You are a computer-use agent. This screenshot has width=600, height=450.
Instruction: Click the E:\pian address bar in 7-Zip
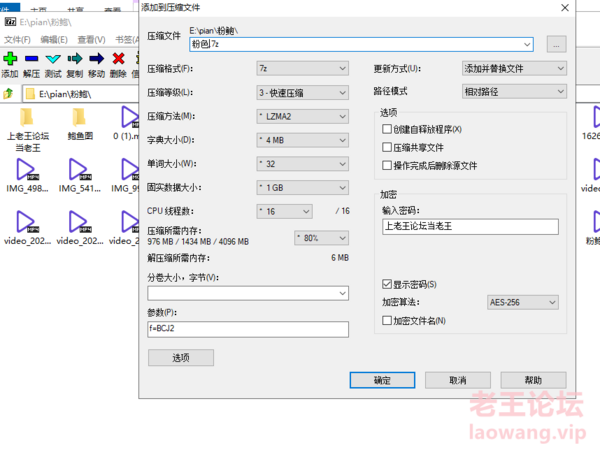point(80,94)
